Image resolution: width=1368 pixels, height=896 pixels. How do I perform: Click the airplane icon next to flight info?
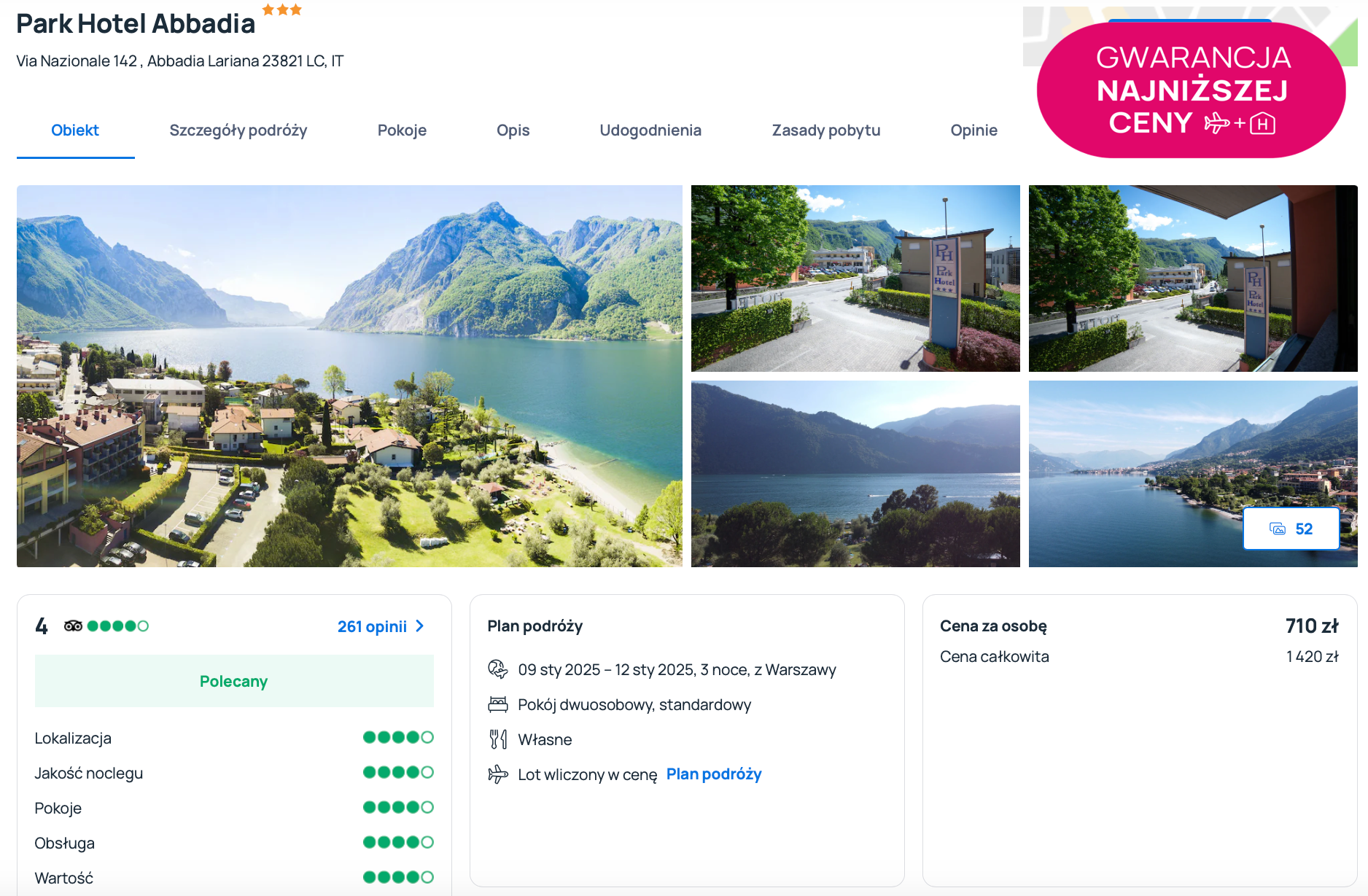[498, 774]
